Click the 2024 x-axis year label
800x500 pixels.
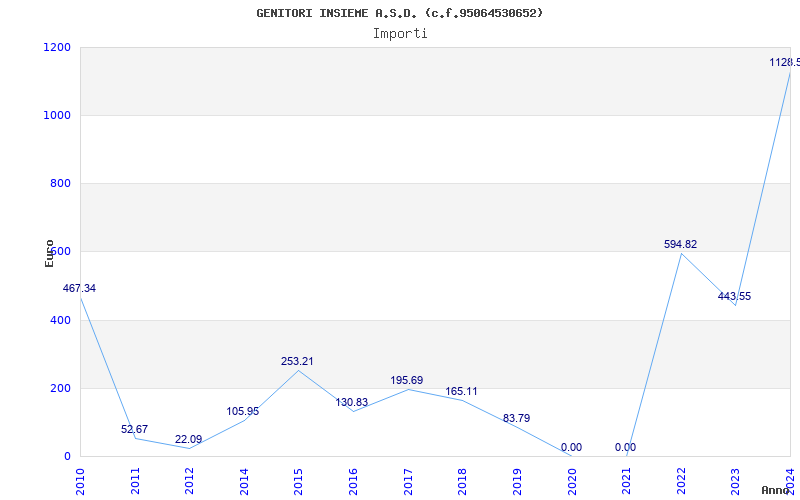[790, 482]
